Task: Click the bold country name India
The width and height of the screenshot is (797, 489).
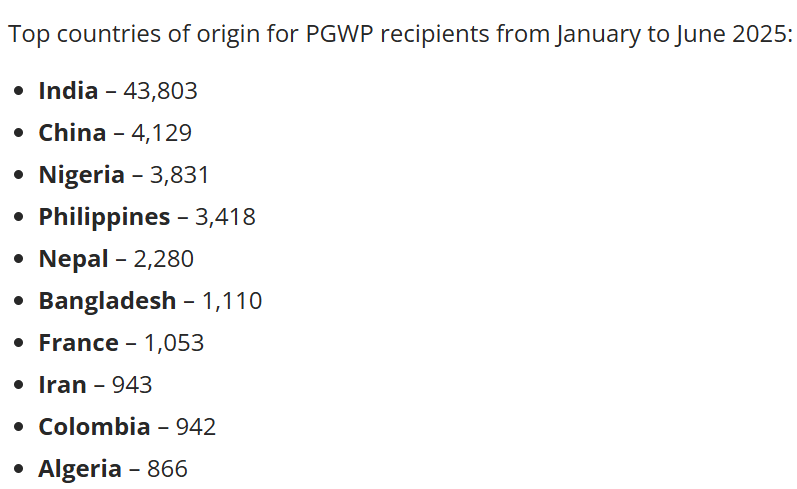Action: click(68, 91)
